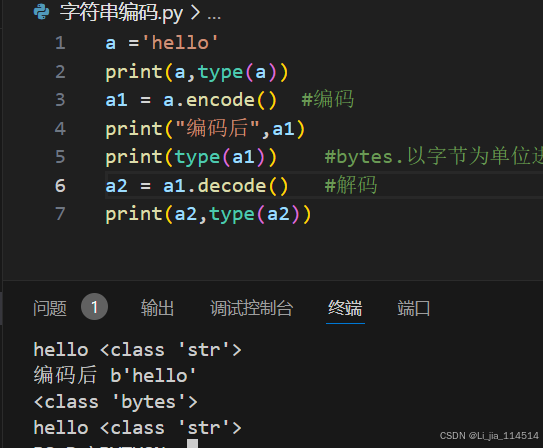
Task: Switch to the 输出 panel tab
Action: pyautogui.click(x=157, y=308)
